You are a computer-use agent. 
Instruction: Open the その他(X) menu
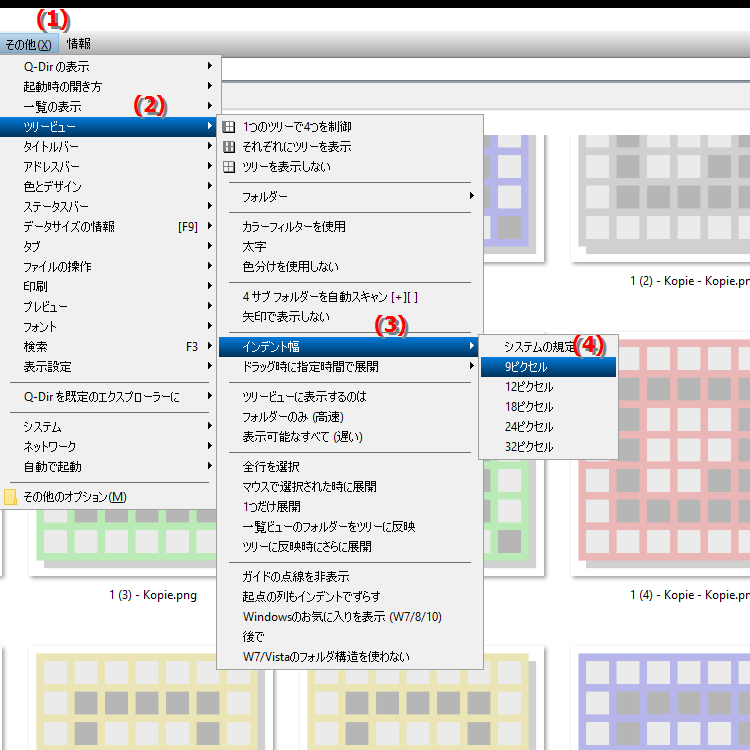(x=29, y=44)
